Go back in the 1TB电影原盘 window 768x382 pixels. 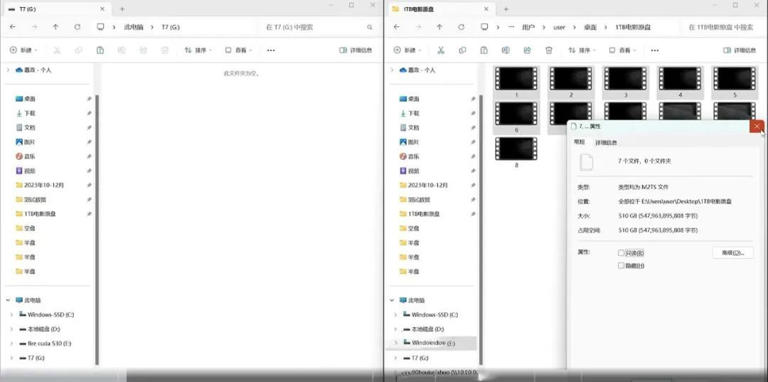(397, 27)
